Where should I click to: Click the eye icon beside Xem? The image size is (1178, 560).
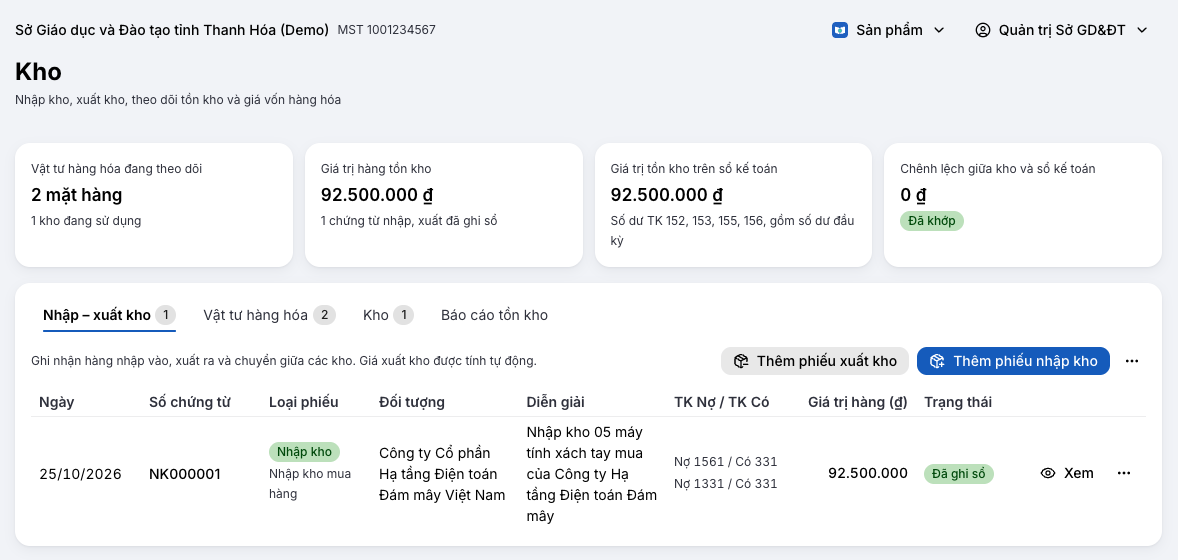[1048, 473]
